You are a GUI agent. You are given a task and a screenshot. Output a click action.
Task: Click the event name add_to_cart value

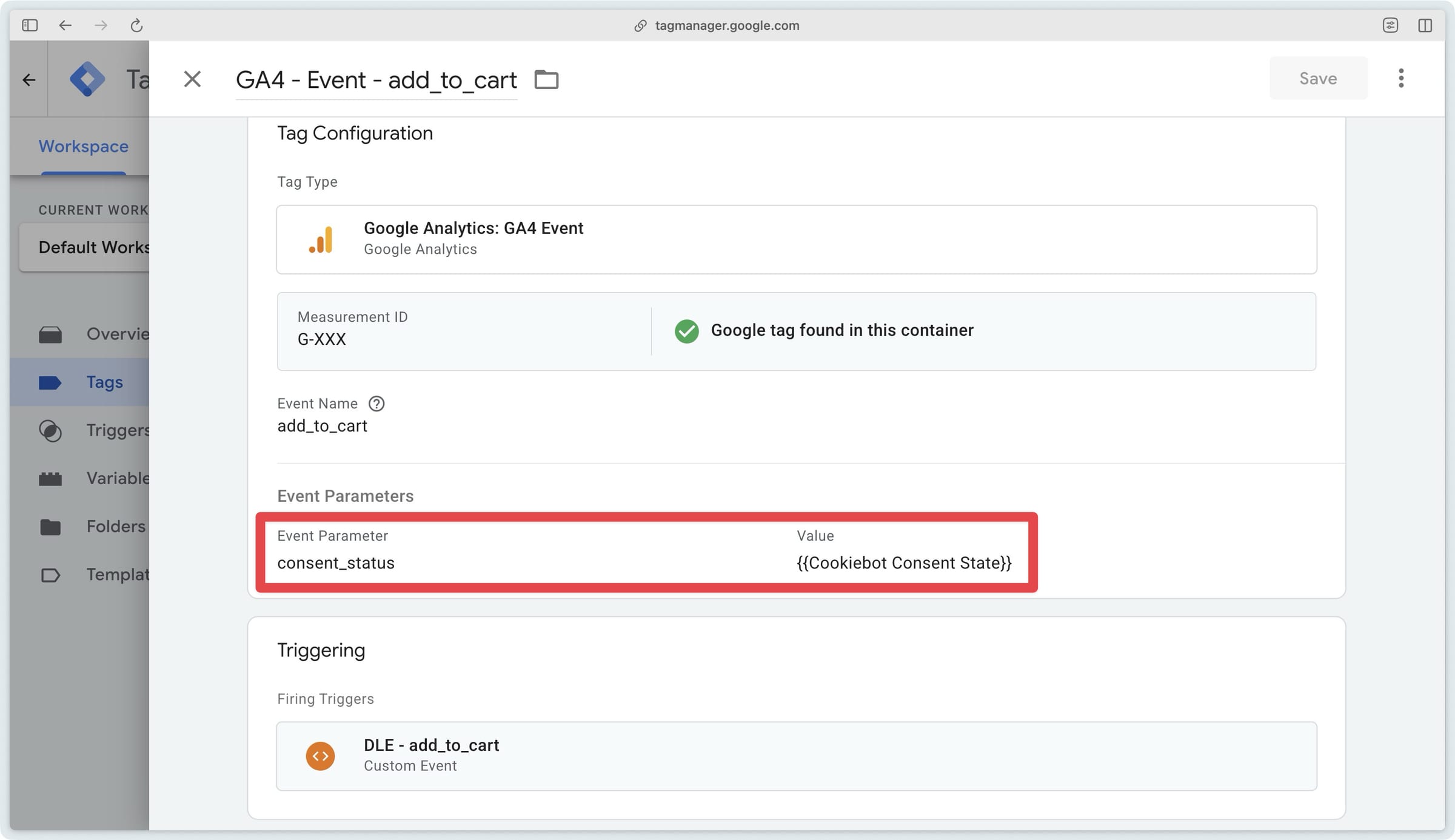click(322, 426)
